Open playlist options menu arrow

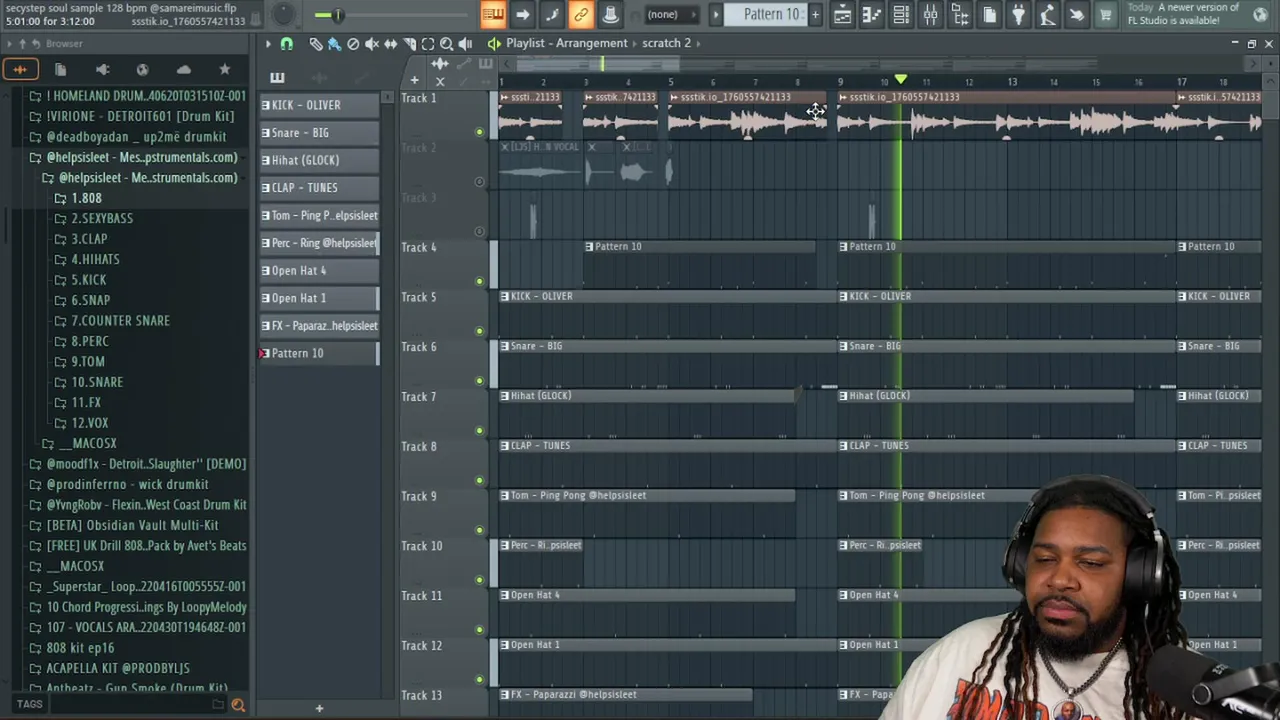pos(268,44)
